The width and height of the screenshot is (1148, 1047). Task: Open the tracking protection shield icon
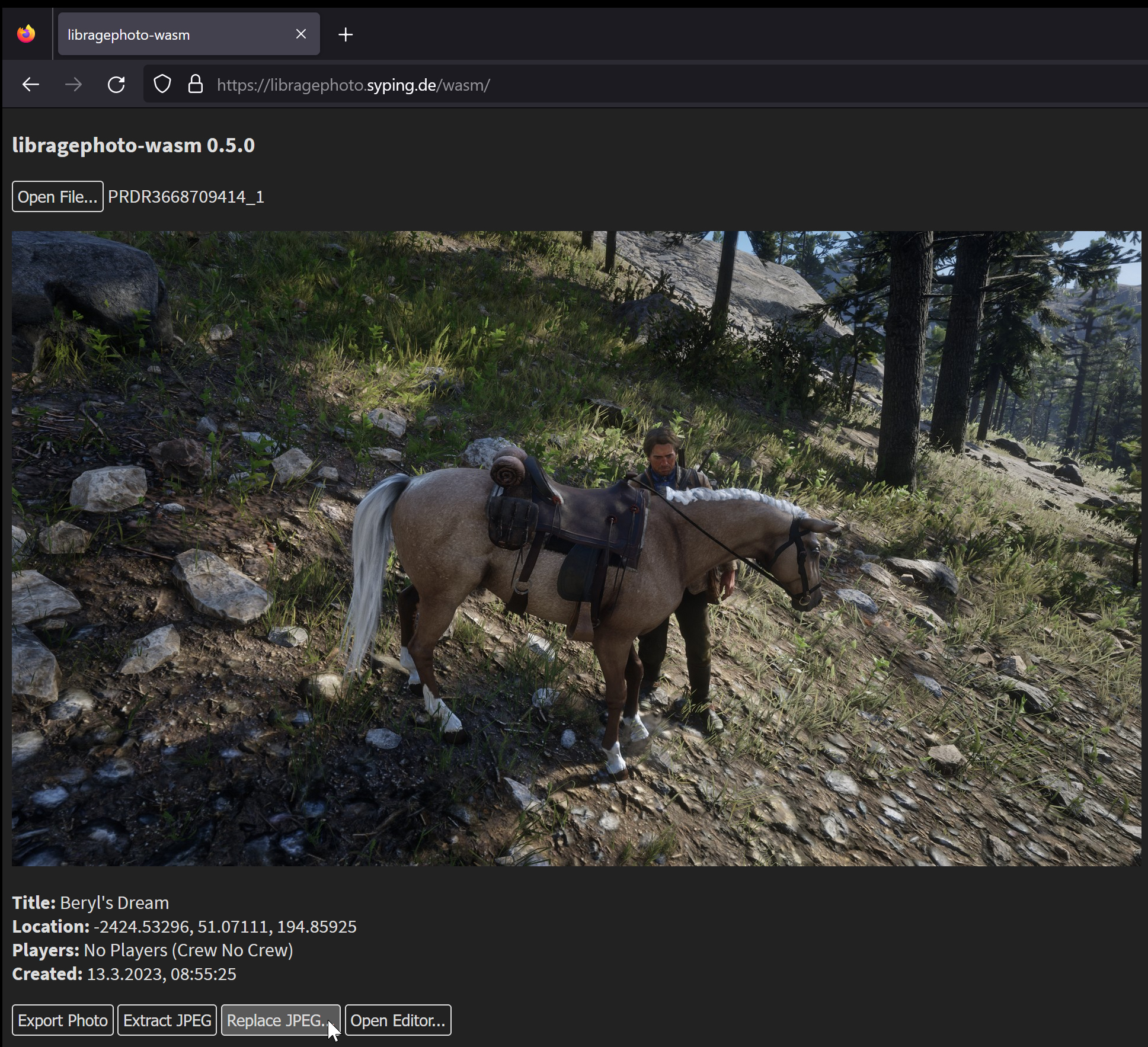tap(162, 85)
